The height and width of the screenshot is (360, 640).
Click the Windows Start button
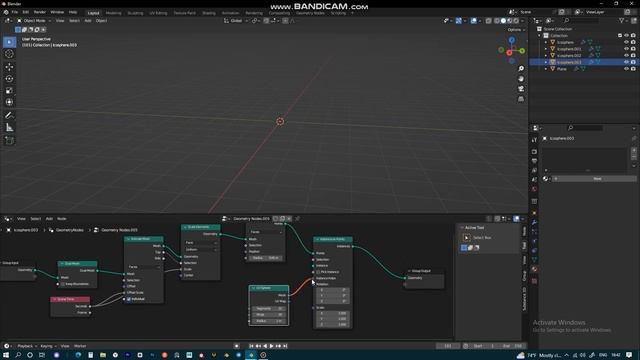click(x=6, y=355)
